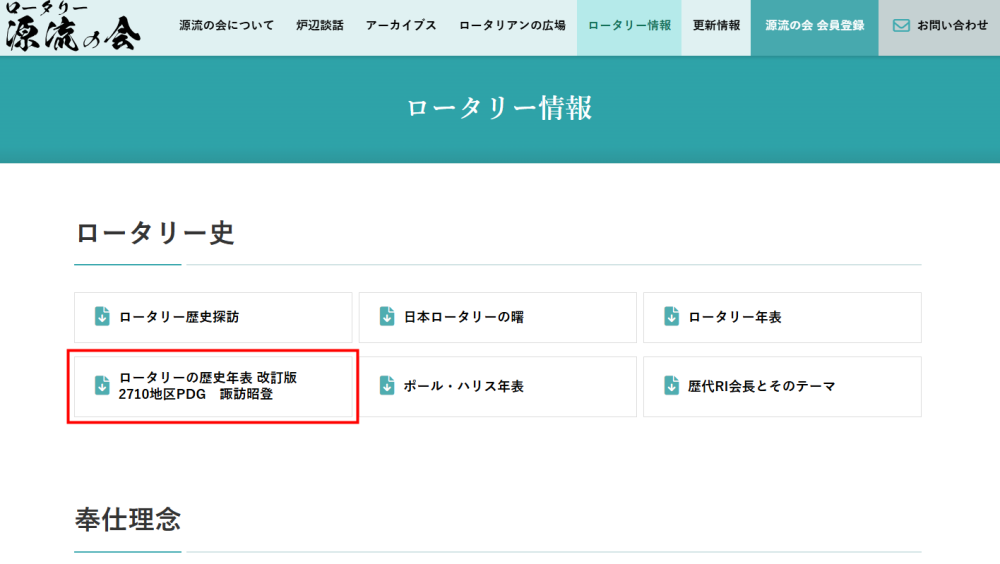Open the 更新情報 navigation item
Viewport: 1000px width, 564px height.
pyautogui.click(x=716, y=27)
